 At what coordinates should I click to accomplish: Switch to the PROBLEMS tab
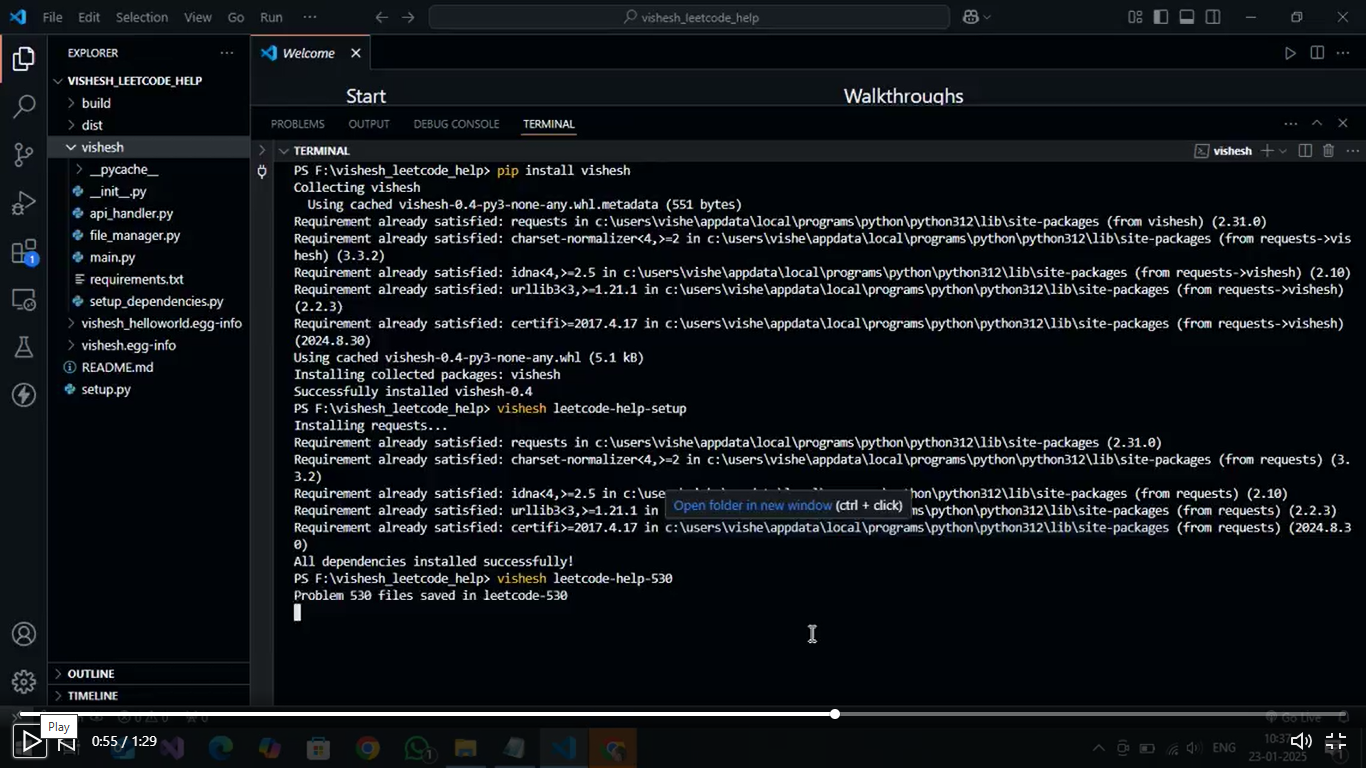click(x=297, y=124)
